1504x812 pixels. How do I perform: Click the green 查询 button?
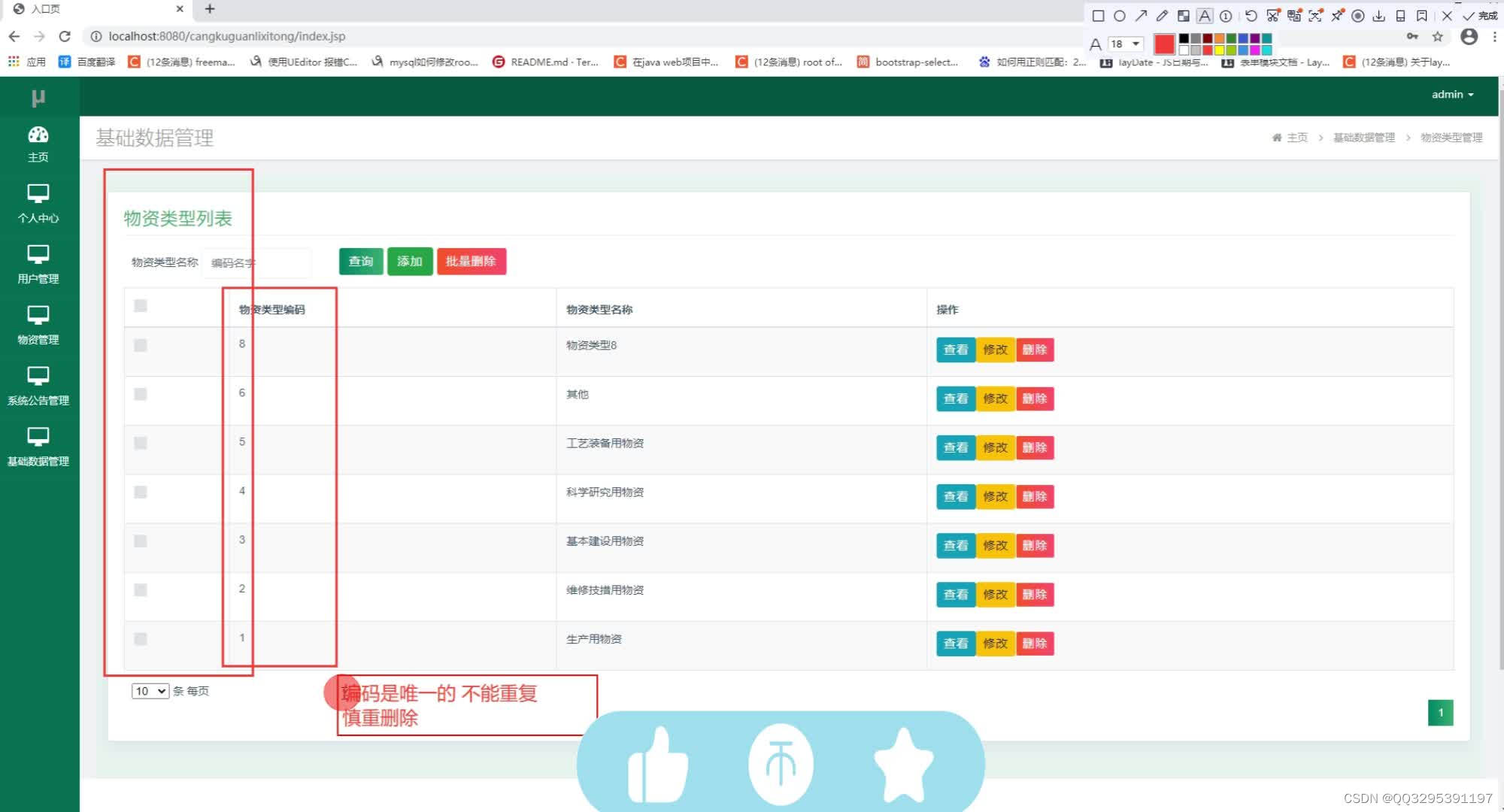pyautogui.click(x=361, y=262)
